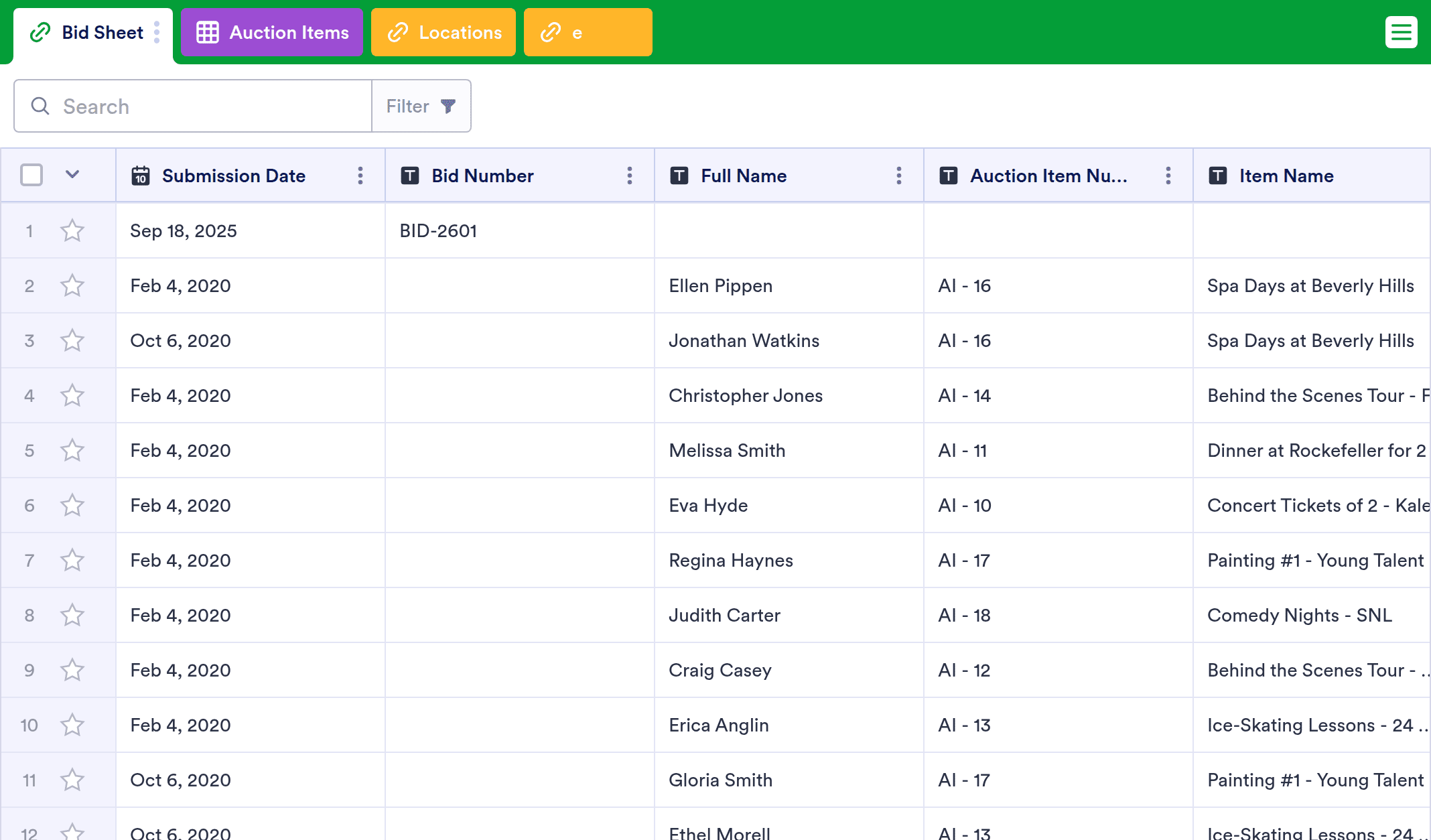
Task: Open Auction Item Number column options menu
Action: (1168, 176)
